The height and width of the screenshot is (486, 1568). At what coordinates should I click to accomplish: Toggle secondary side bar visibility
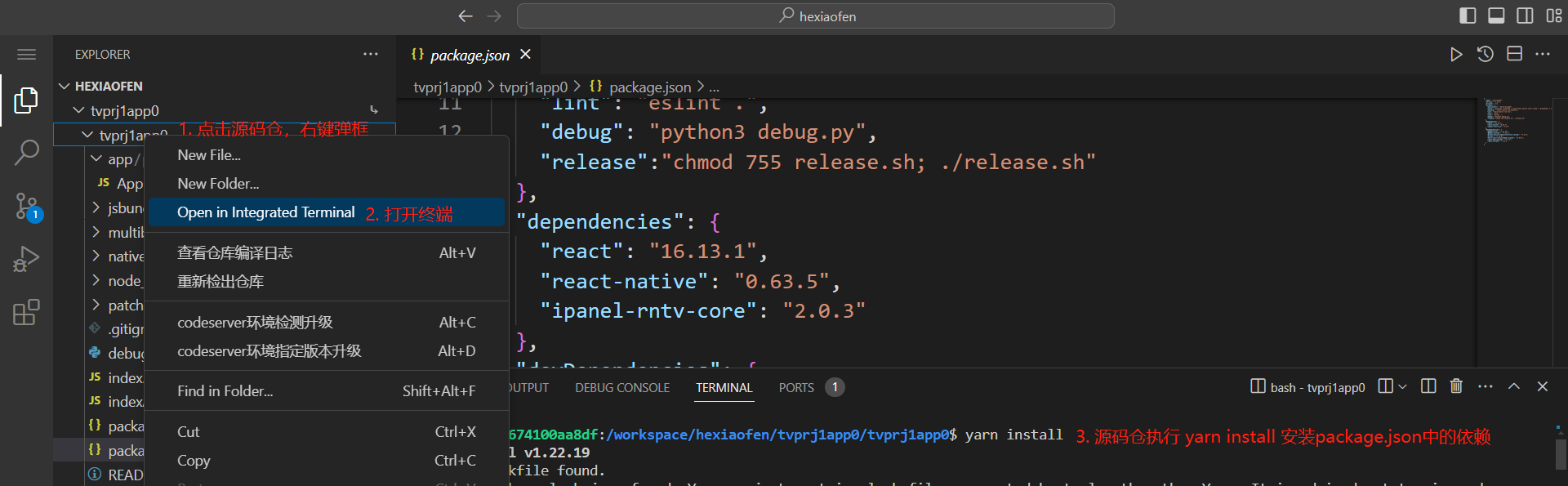(x=1525, y=16)
